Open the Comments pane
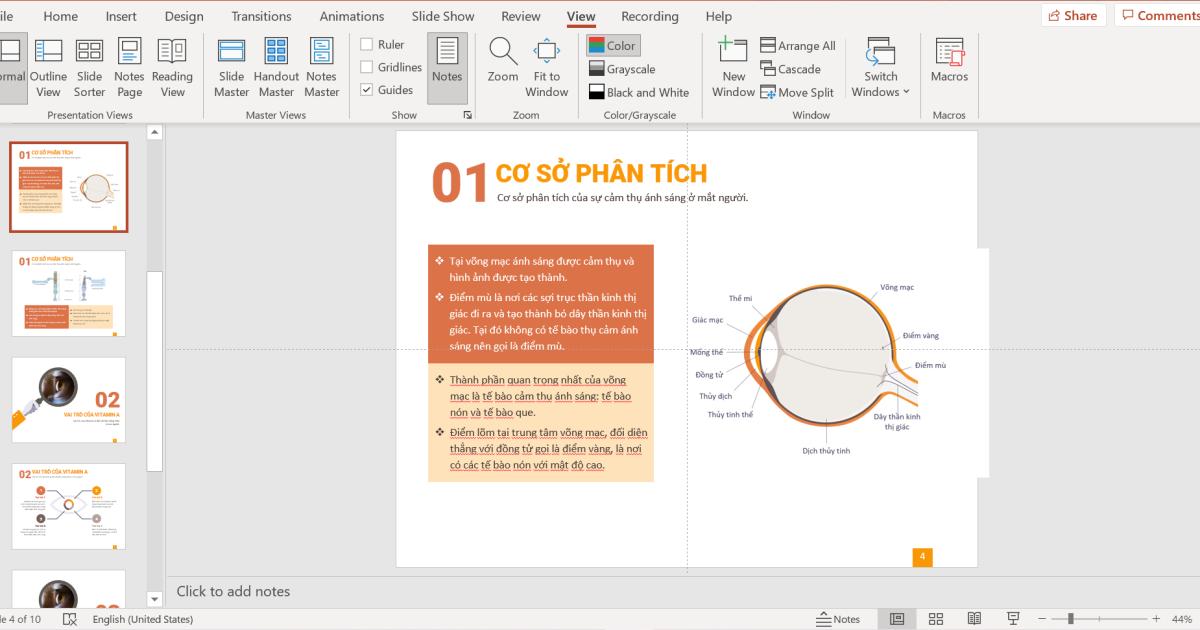Screen dimensions: 1200x630 coord(1158,15)
